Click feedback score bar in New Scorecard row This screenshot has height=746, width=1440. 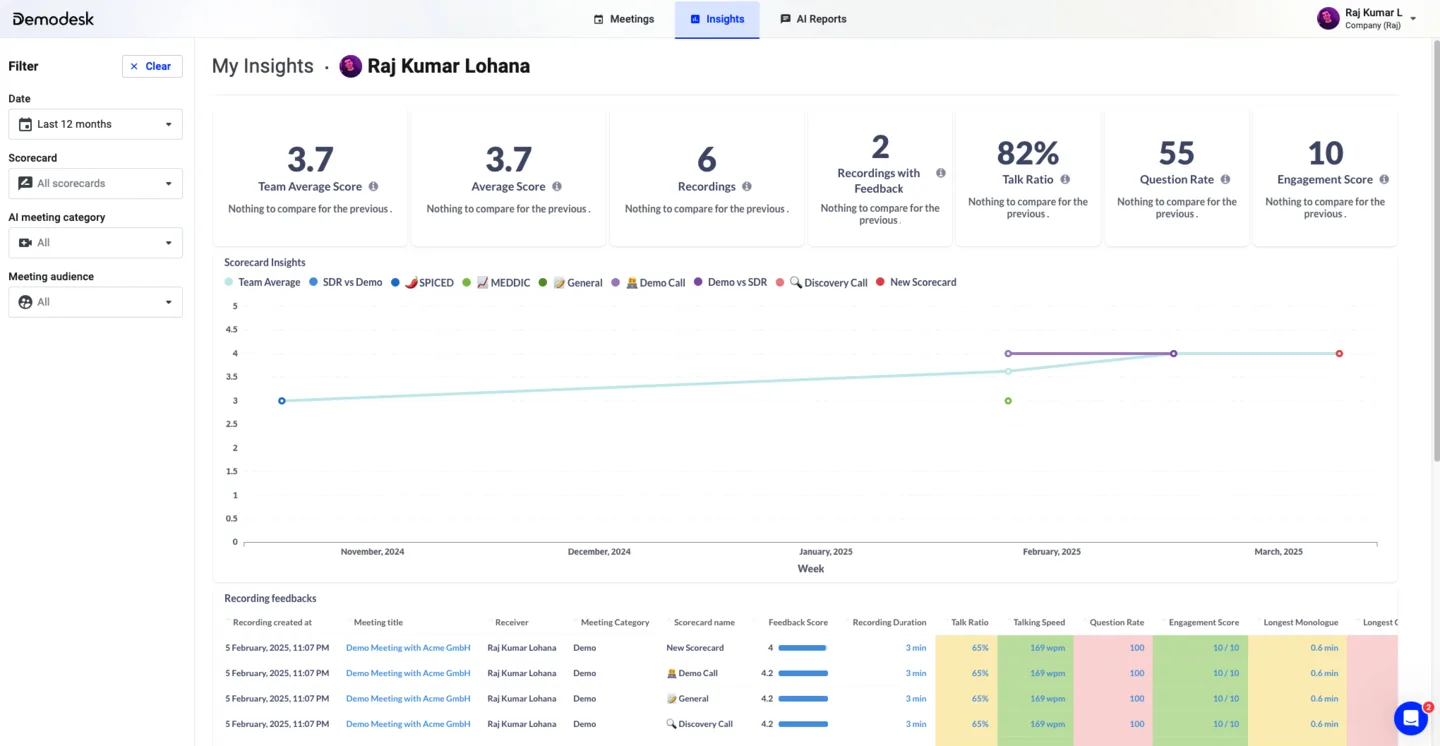(802, 648)
